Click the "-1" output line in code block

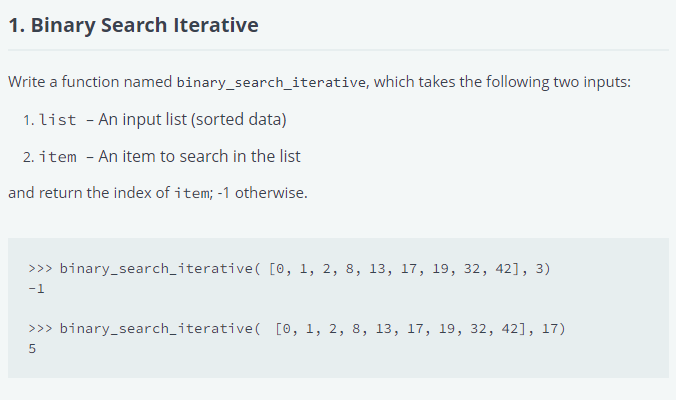(37, 288)
